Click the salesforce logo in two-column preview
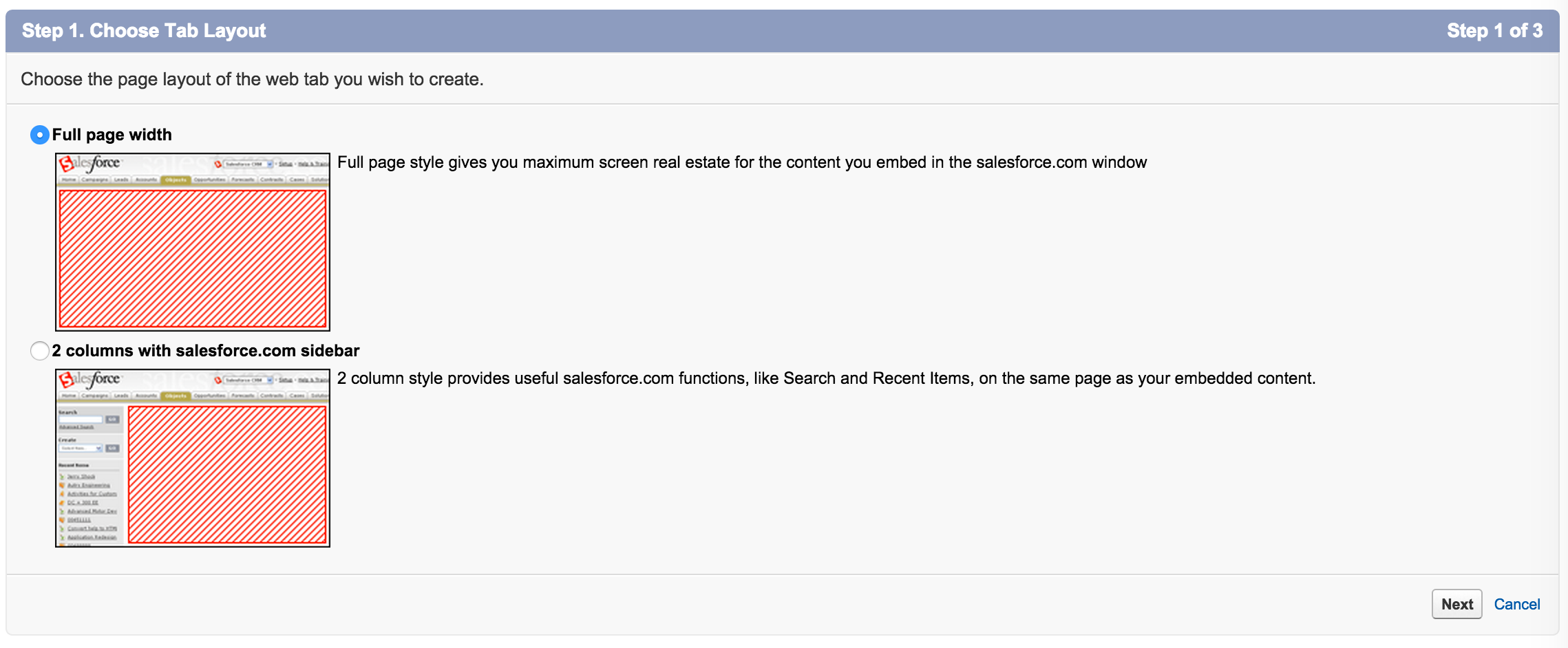 pyautogui.click(x=89, y=380)
